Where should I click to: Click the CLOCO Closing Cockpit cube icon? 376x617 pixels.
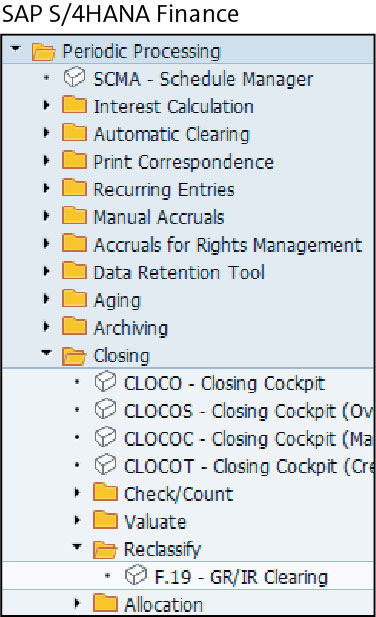pyautogui.click(x=105, y=382)
